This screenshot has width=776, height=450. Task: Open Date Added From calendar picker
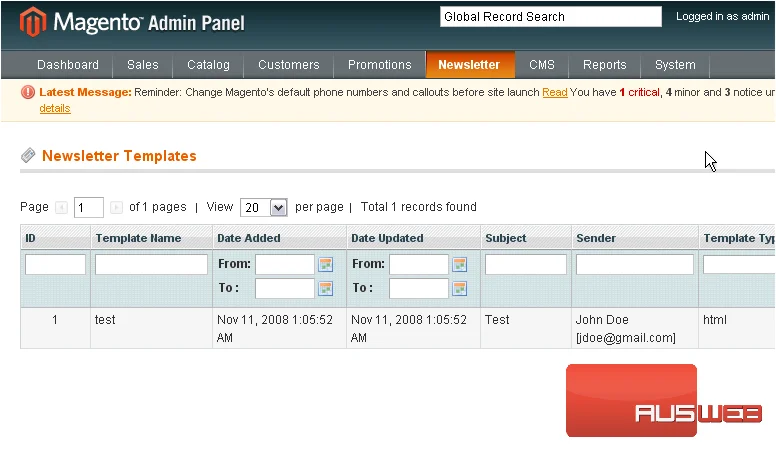(326, 264)
